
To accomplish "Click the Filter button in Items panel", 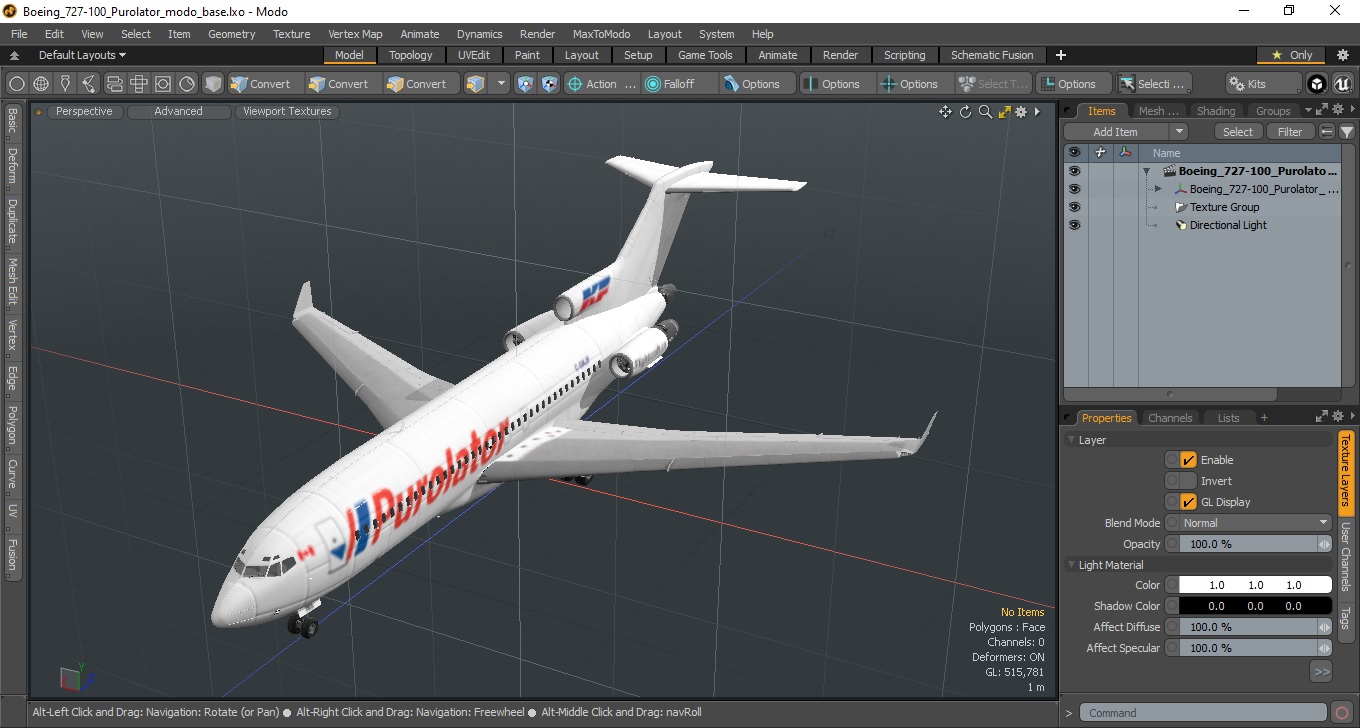I will 1290,132.
